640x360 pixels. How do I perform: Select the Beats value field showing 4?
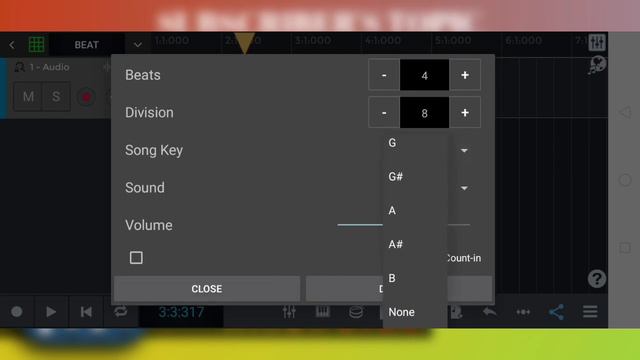[424, 75]
